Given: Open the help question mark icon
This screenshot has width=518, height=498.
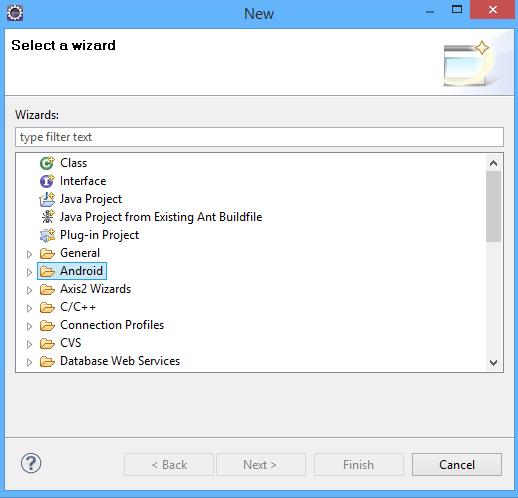Looking at the screenshot, I should [x=31, y=463].
